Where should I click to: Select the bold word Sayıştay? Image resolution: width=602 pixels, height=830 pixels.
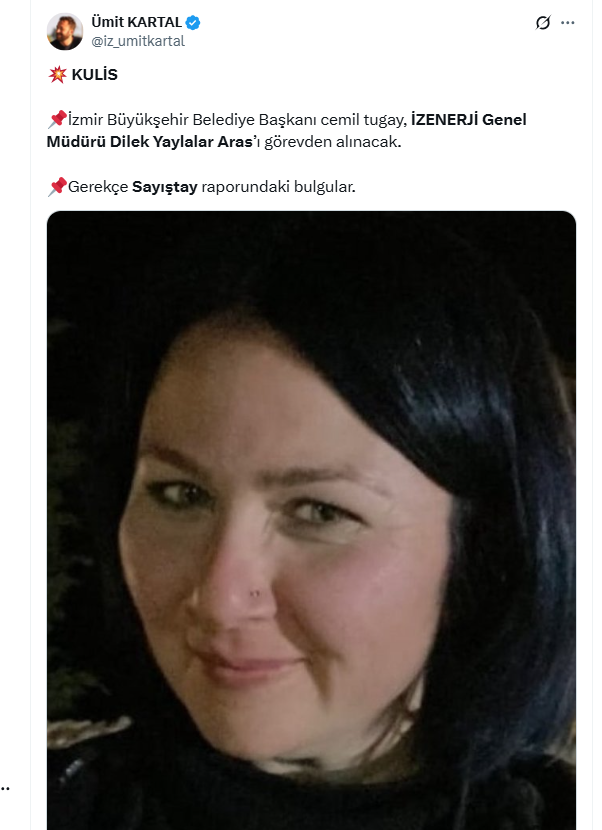tap(165, 187)
